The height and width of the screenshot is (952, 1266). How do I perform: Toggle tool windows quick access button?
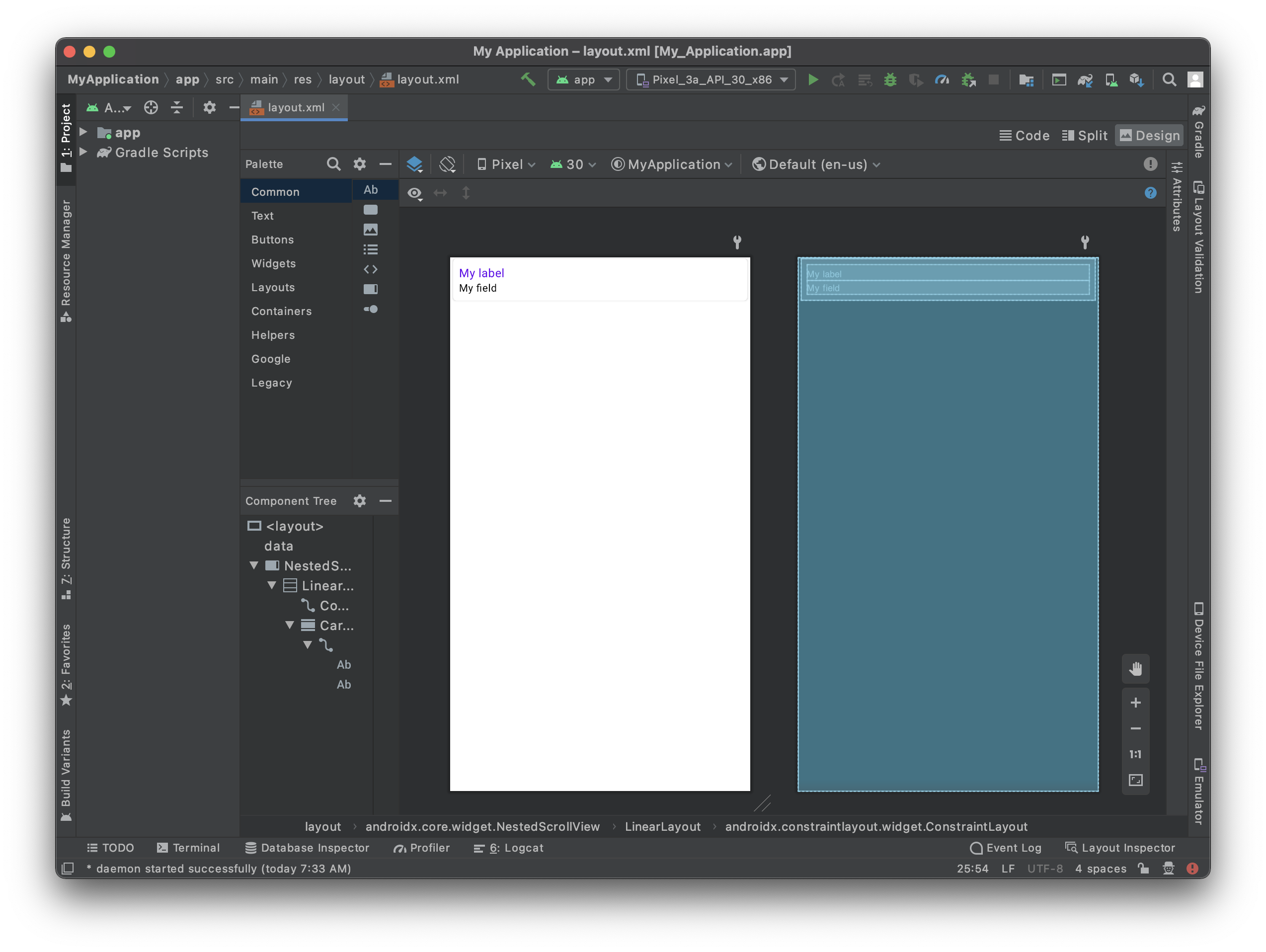[x=68, y=869]
